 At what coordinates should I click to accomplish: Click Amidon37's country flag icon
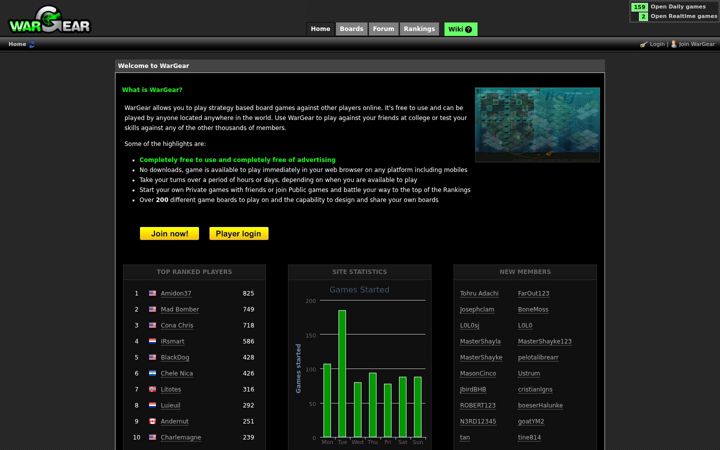pyautogui.click(x=152, y=293)
